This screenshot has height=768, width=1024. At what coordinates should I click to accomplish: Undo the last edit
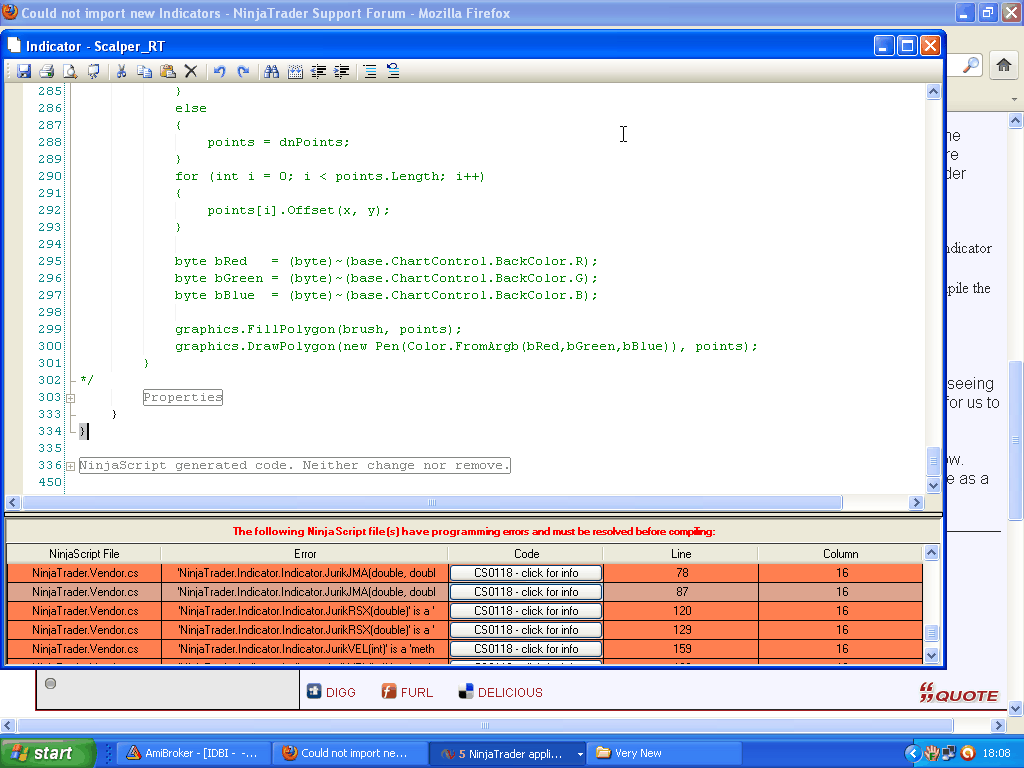pos(219,71)
